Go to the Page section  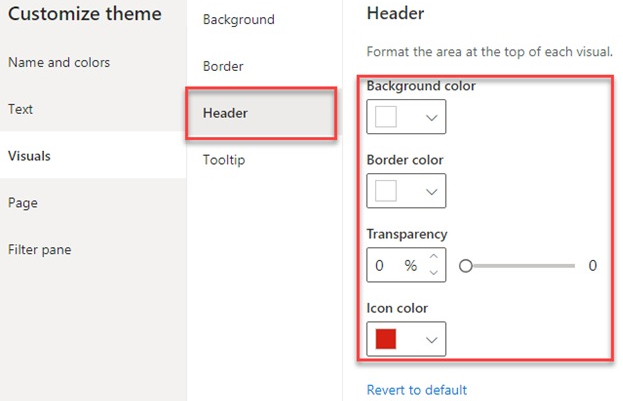(23, 203)
